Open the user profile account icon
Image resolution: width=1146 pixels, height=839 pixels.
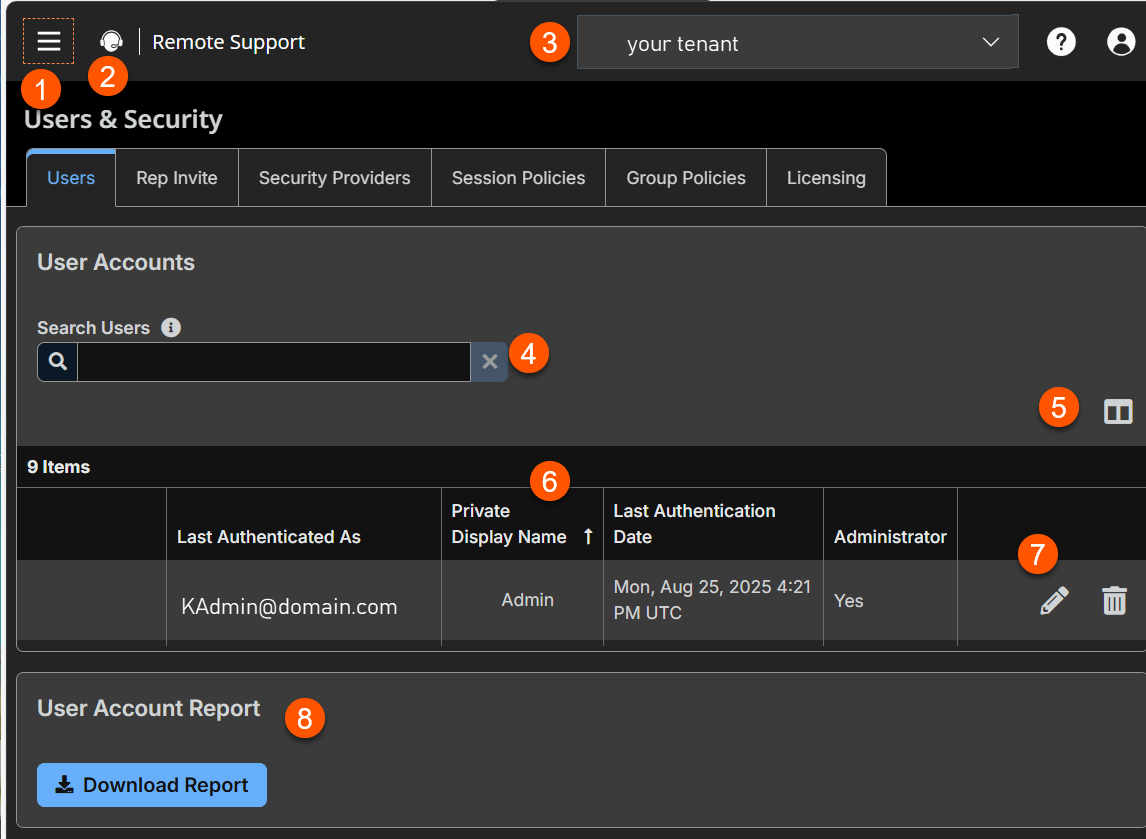coord(1120,42)
